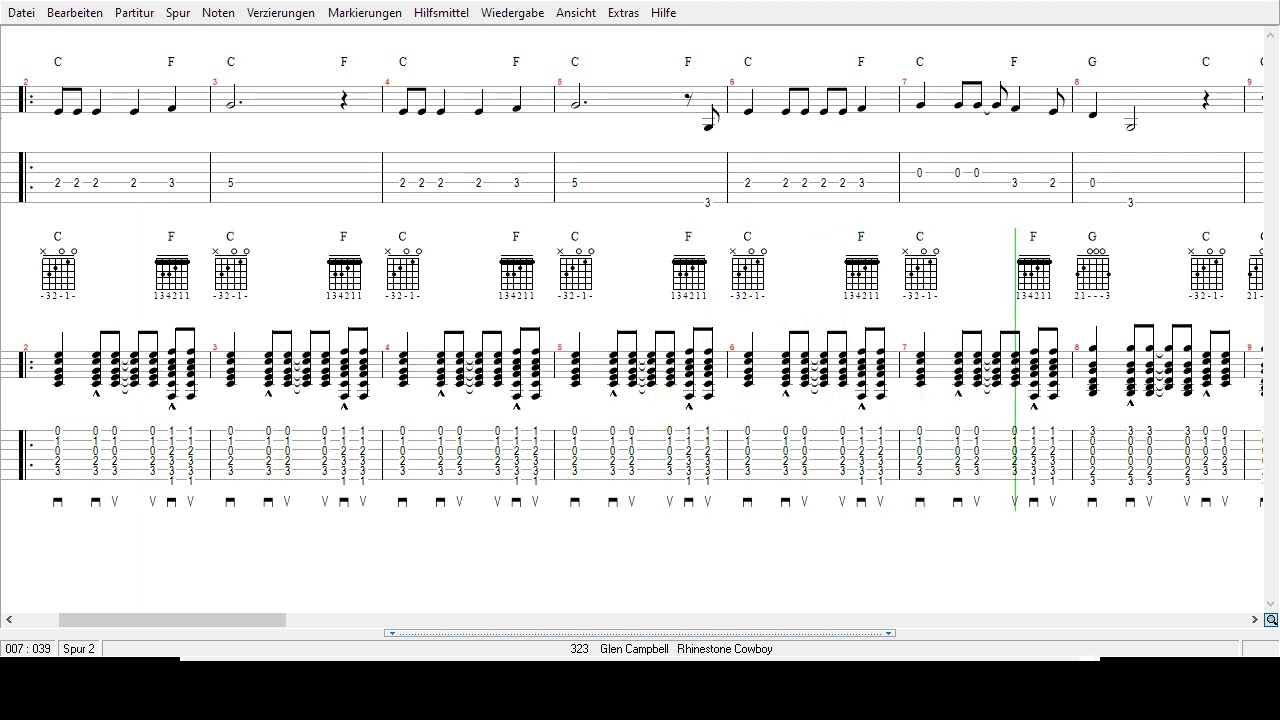Screen dimensions: 1280x720
Task: Click the G chord label above the melody staff
Action: point(1092,62)
